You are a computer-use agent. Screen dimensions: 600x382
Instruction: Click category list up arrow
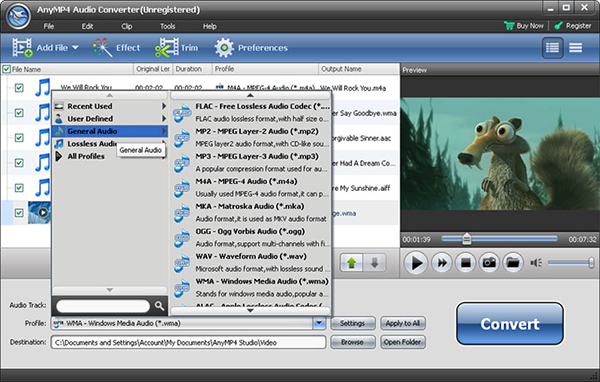(x=110, y=95)
